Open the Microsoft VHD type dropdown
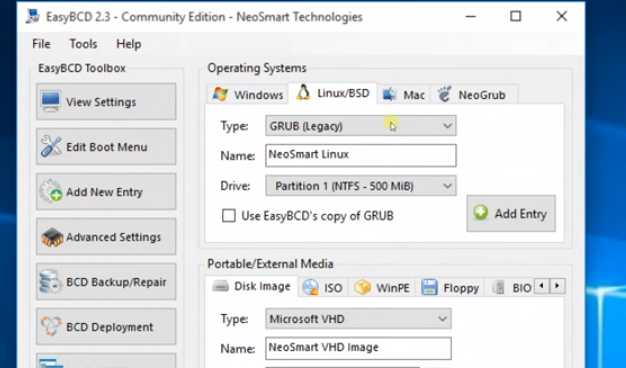The height and width of the screenshot is (368, 626). click(358, 319)
